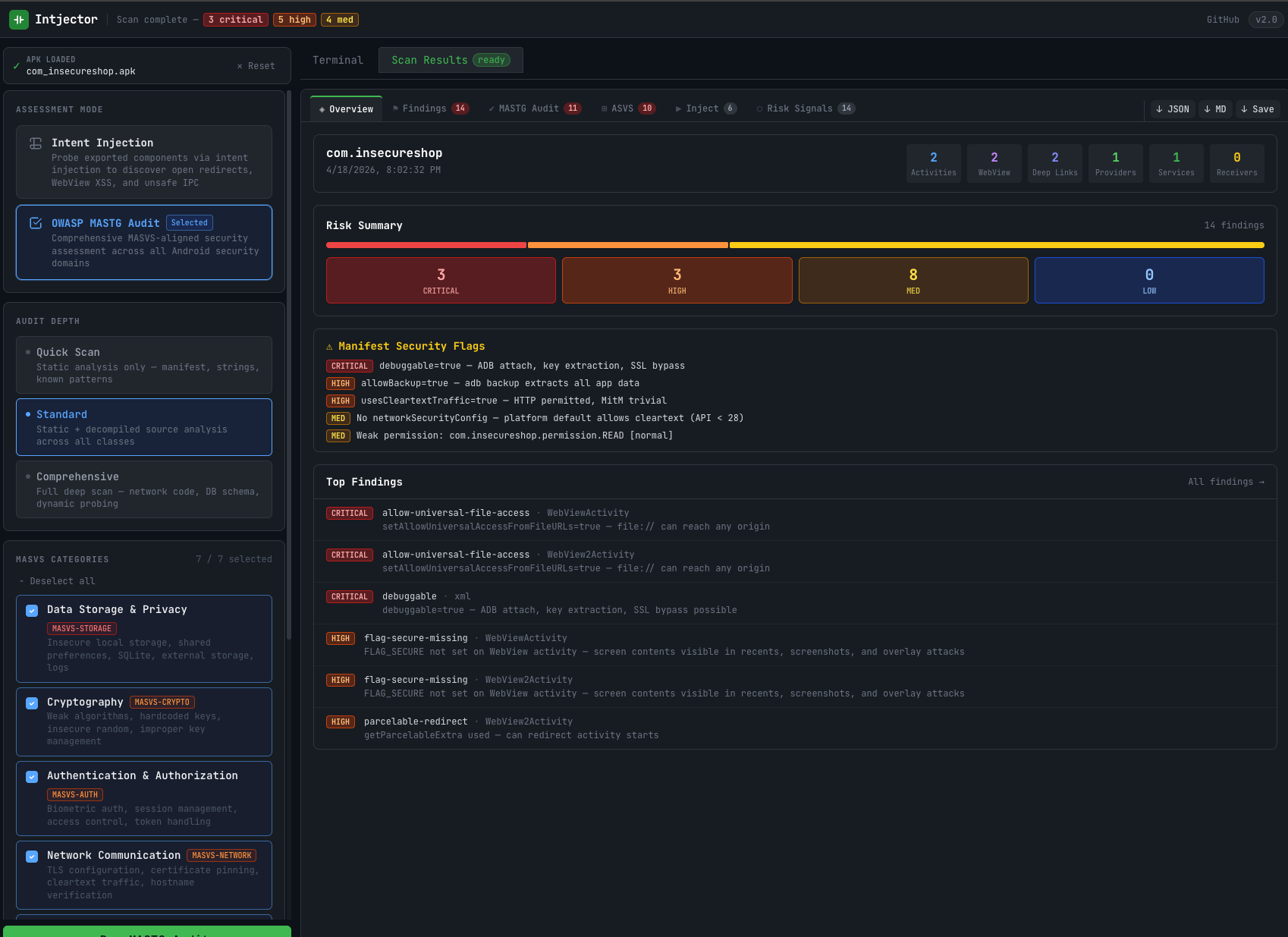Select the Comprehensive audit depth
This screenshot has width=1288, height=937.
(143, 489)
